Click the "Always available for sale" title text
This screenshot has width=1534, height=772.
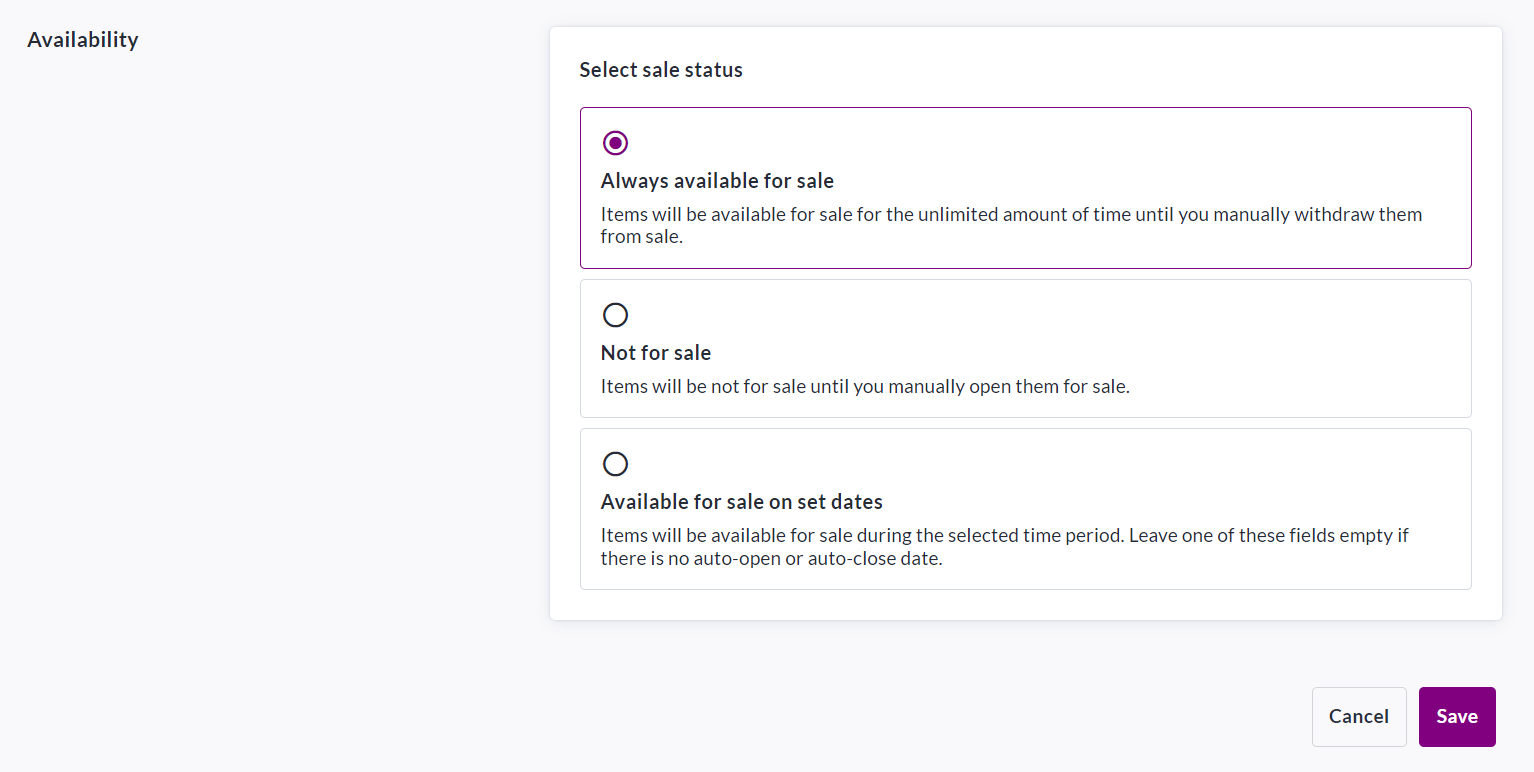pos(717,181)
